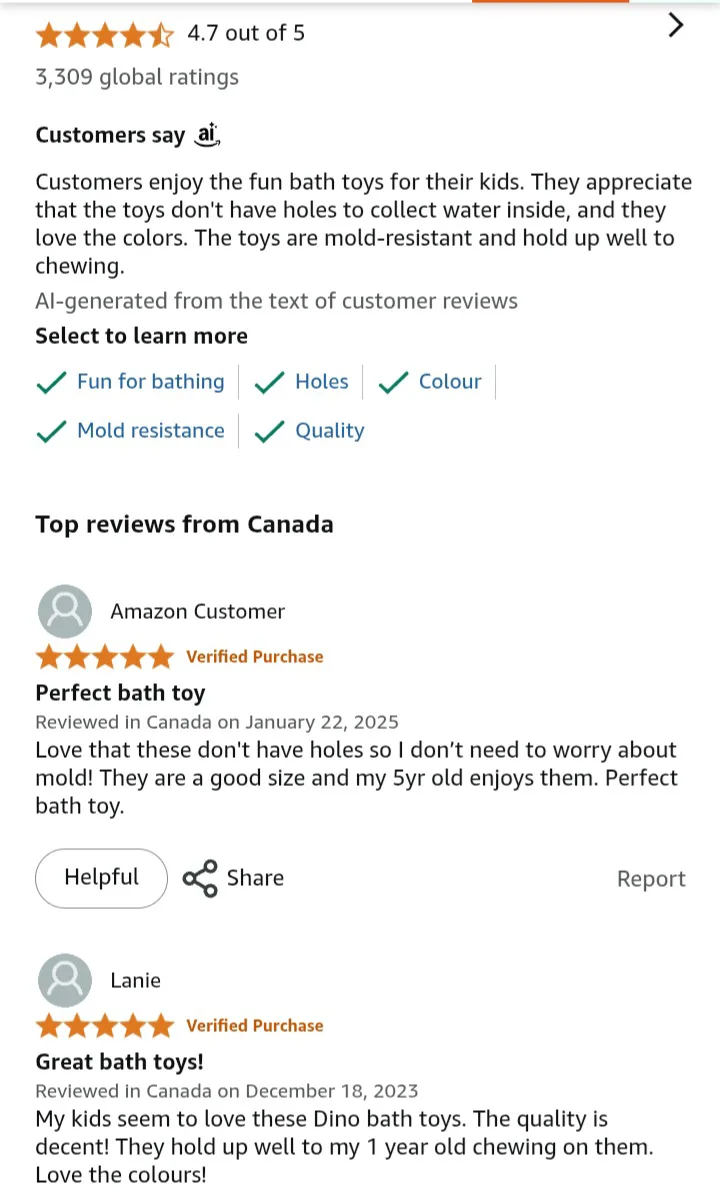Tap the share icon on first review
The image size is (720, 1199).
pos(200,878)
